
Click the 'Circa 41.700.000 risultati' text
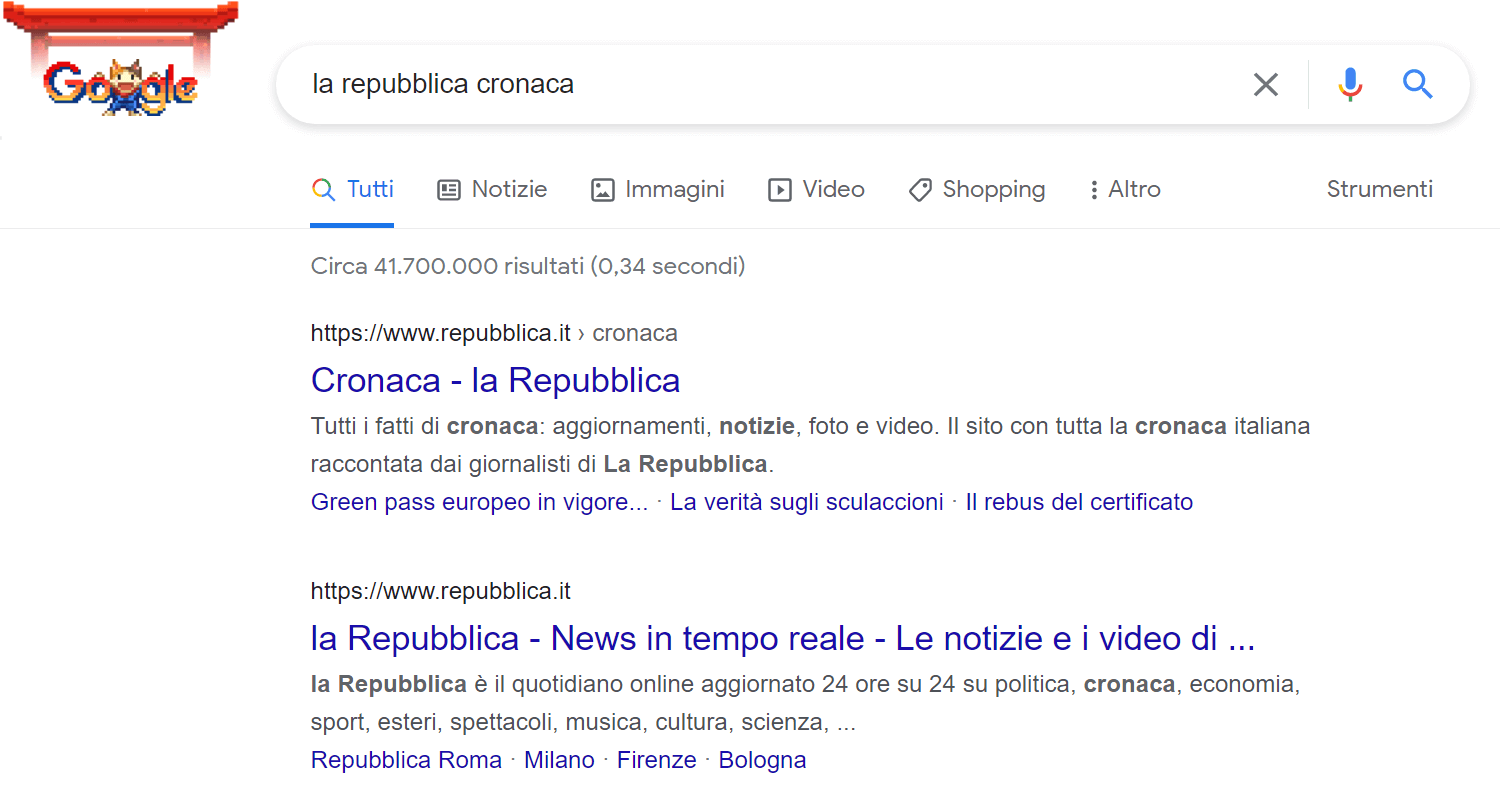[528, 266]
